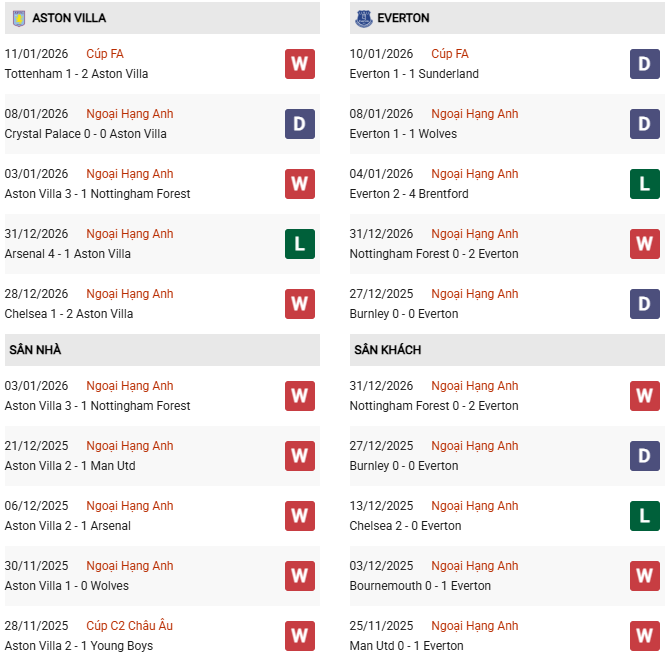
Task: Open the Chelsea 1 - 2 Aston Villa match
Action: click(68, 314)
